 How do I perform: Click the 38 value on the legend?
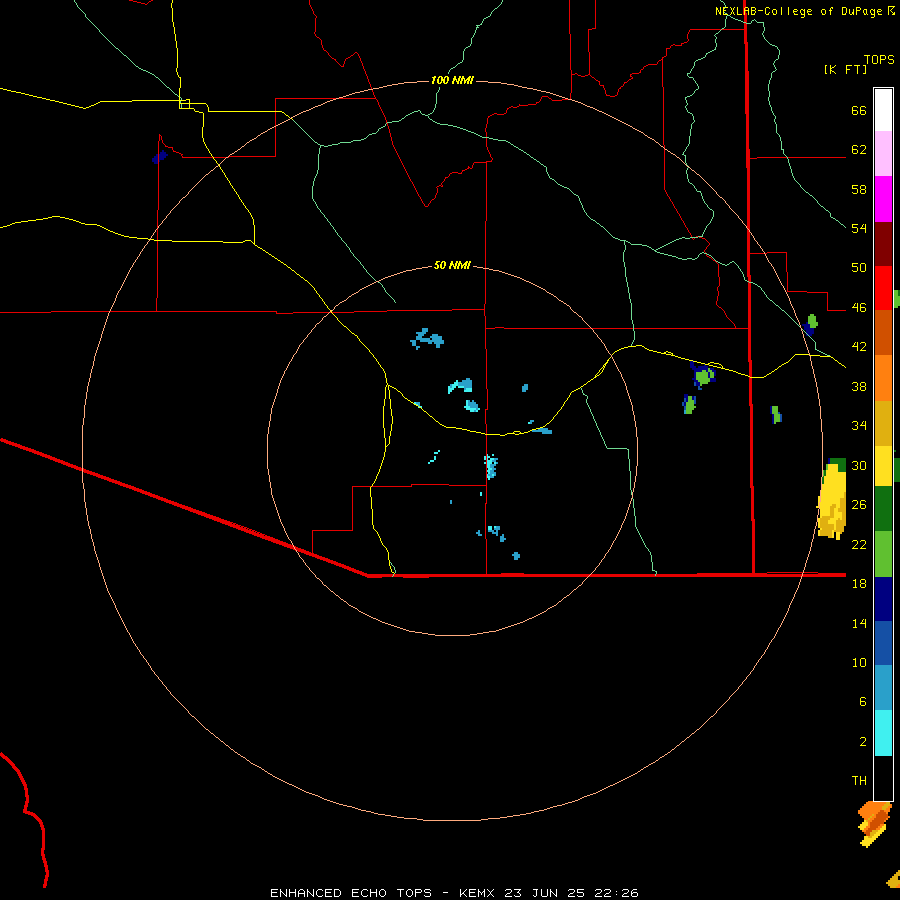[x=859, y=386]
